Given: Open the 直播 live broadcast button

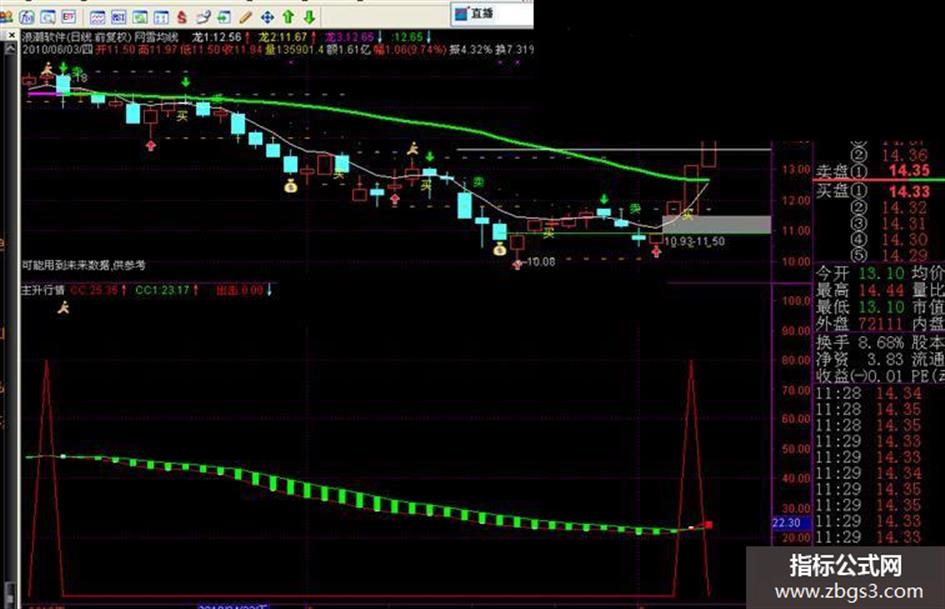Looking at the screenshot, I should click(474, 13).
